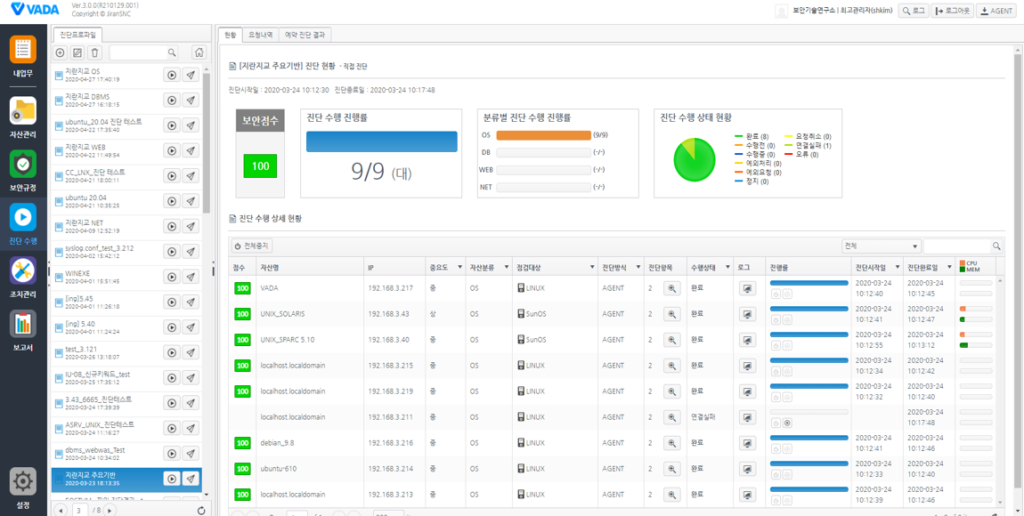Run diagnosis for 지란지교 OS profile

point(171,74)
